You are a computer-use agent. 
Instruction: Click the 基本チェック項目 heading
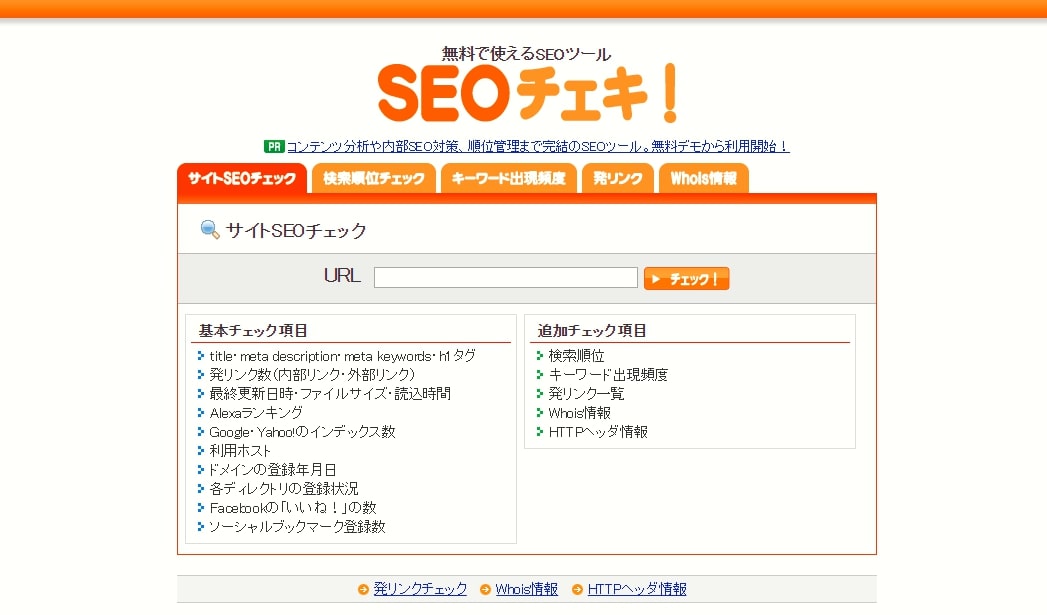tap(253, 331)
